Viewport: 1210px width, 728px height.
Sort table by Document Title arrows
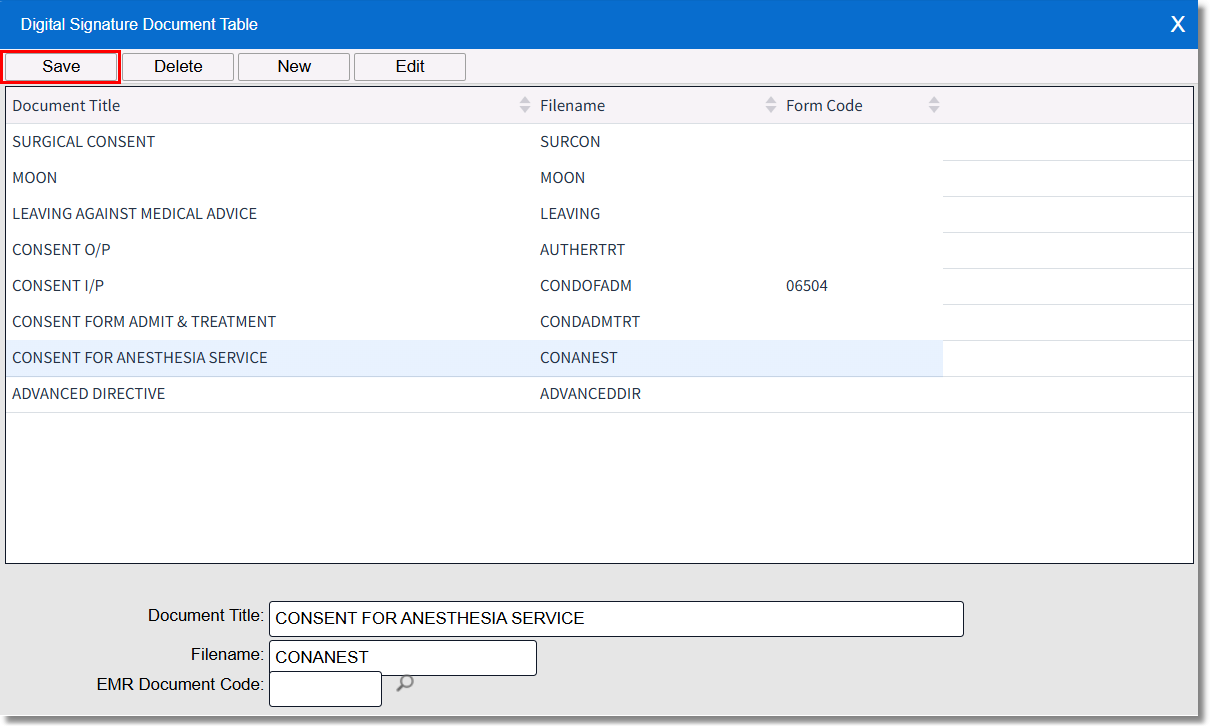click(525, 105)
